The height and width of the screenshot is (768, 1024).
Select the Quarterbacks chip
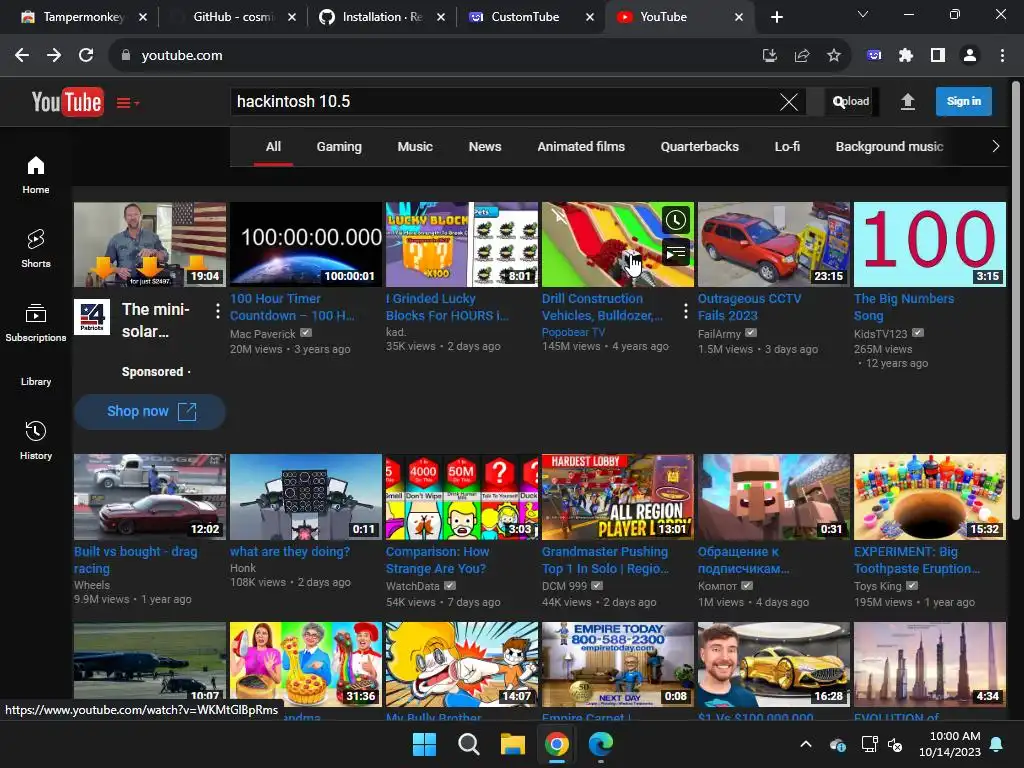(699, 147)
